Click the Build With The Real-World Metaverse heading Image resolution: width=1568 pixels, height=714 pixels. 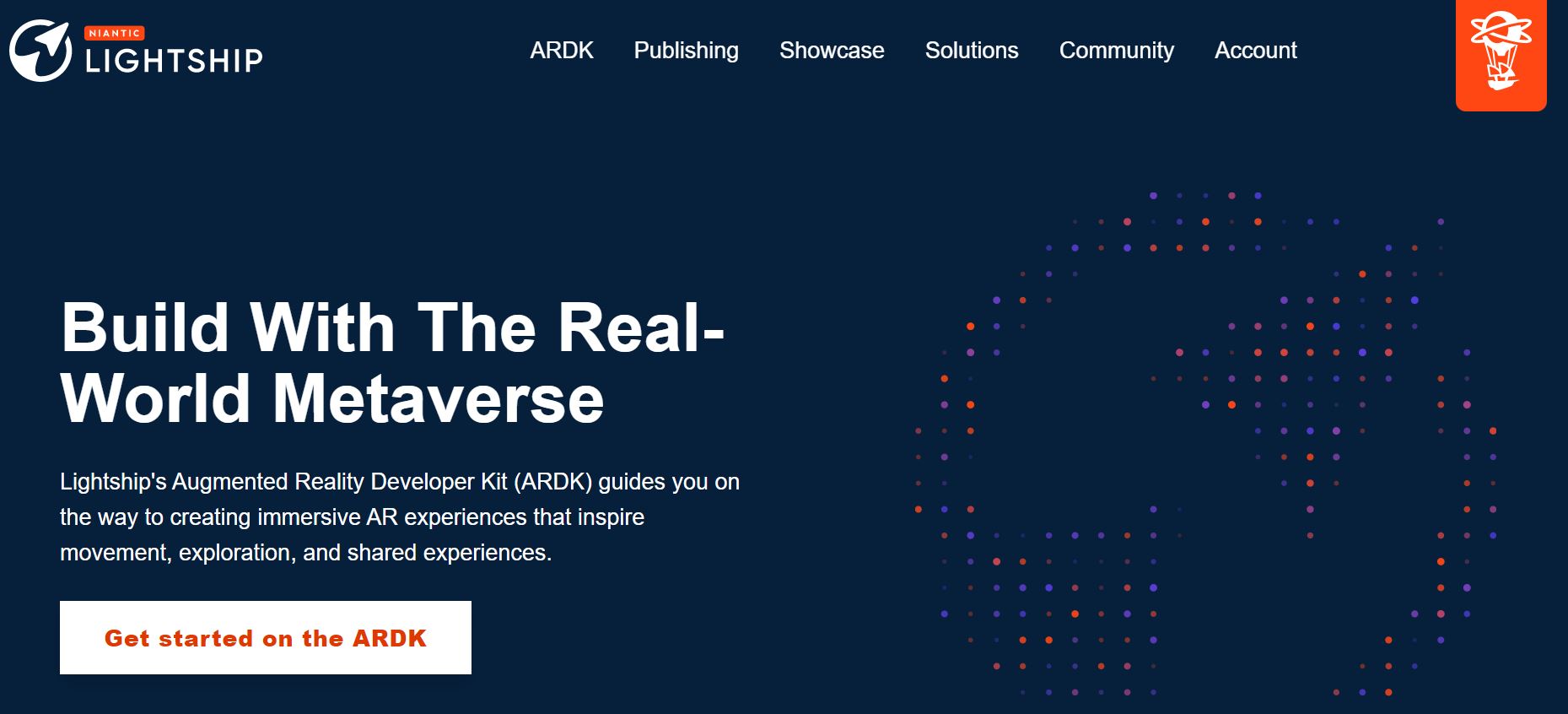click(x=393, y=363)
